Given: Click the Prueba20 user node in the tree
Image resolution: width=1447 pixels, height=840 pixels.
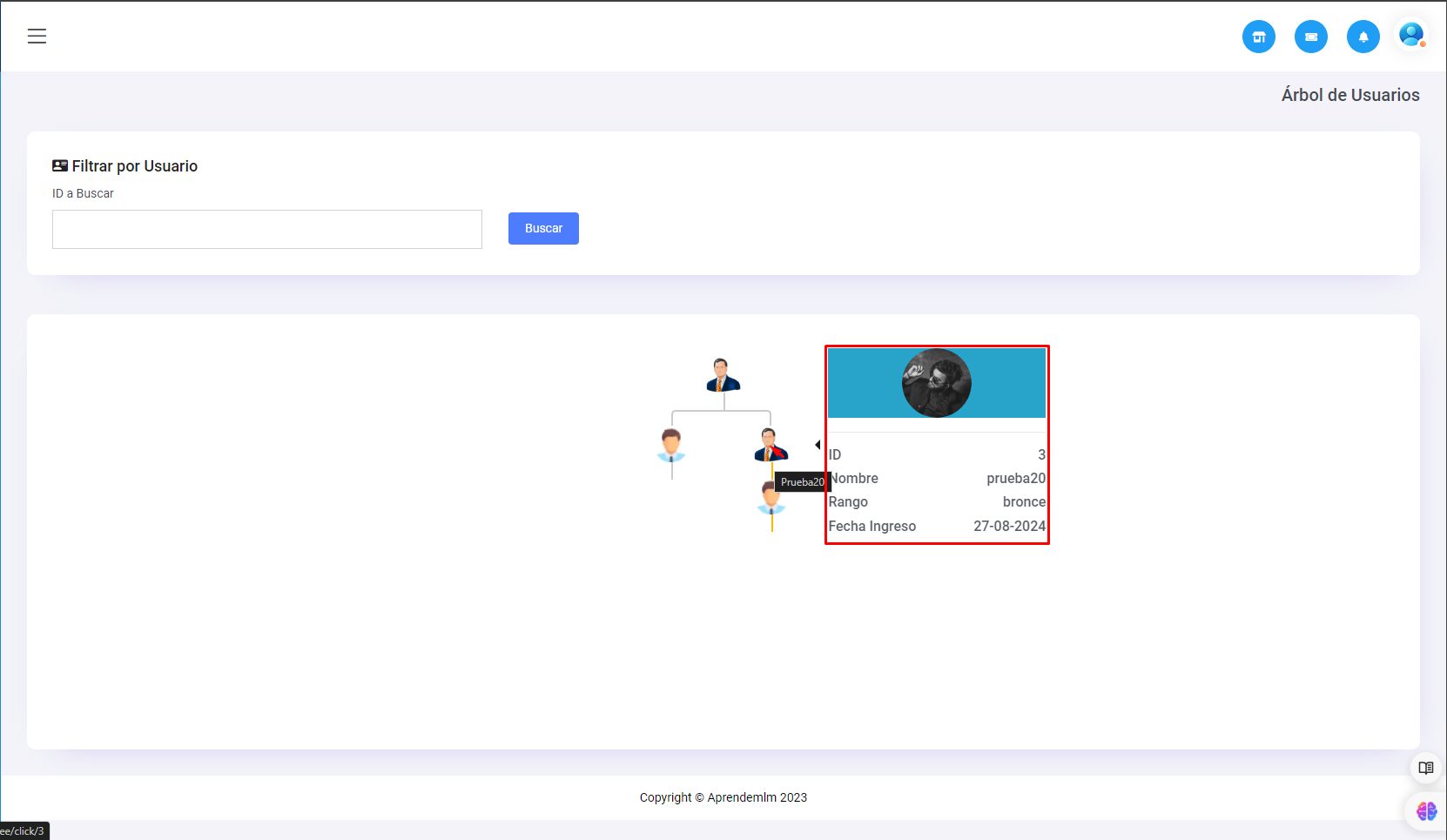Looking at the screenshot, I should (770, 445).
